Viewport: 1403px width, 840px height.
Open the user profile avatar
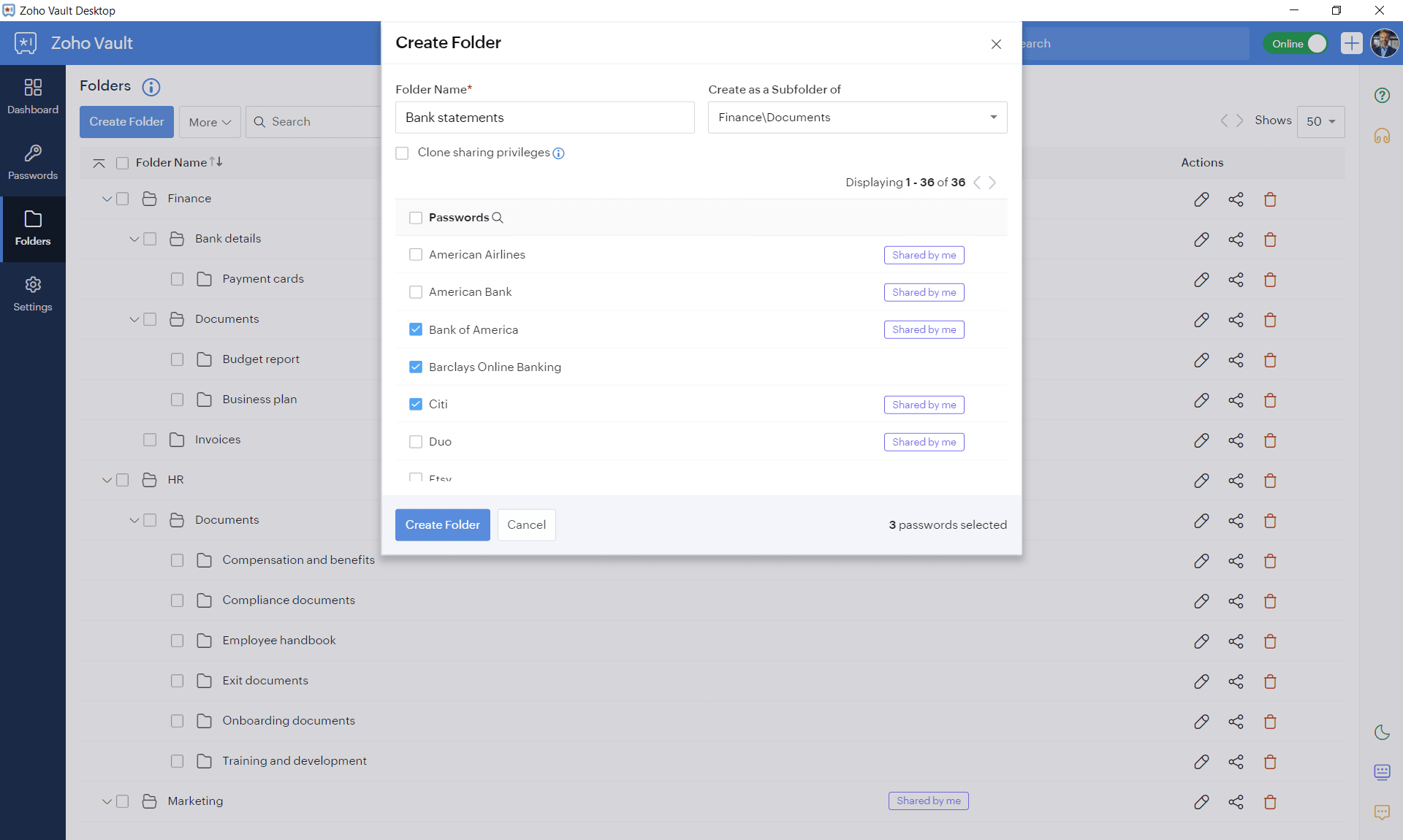point(1384,43)
